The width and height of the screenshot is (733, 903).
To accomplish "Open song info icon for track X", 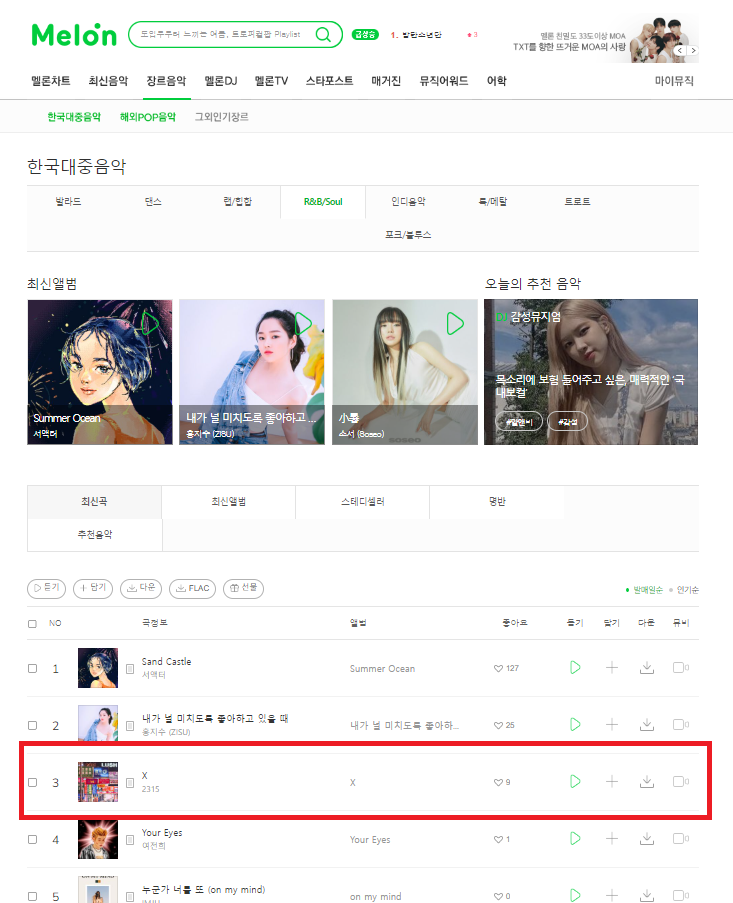I will click(x=130, y=783).
